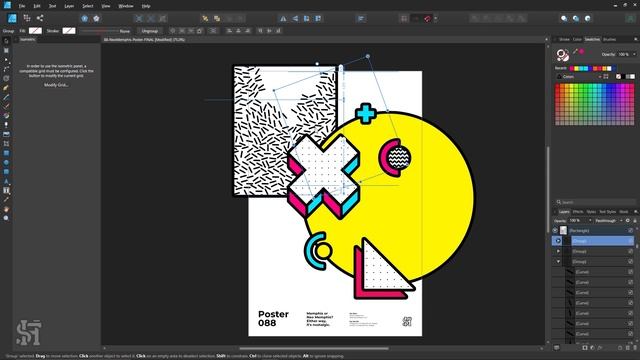Switch to the Pixel persona icon
The width and height of the screenshot is (640, 360).
(x=27, y=18)
